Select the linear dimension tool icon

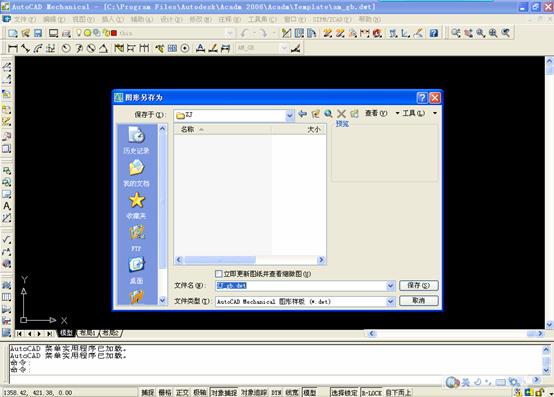[13, 48]
